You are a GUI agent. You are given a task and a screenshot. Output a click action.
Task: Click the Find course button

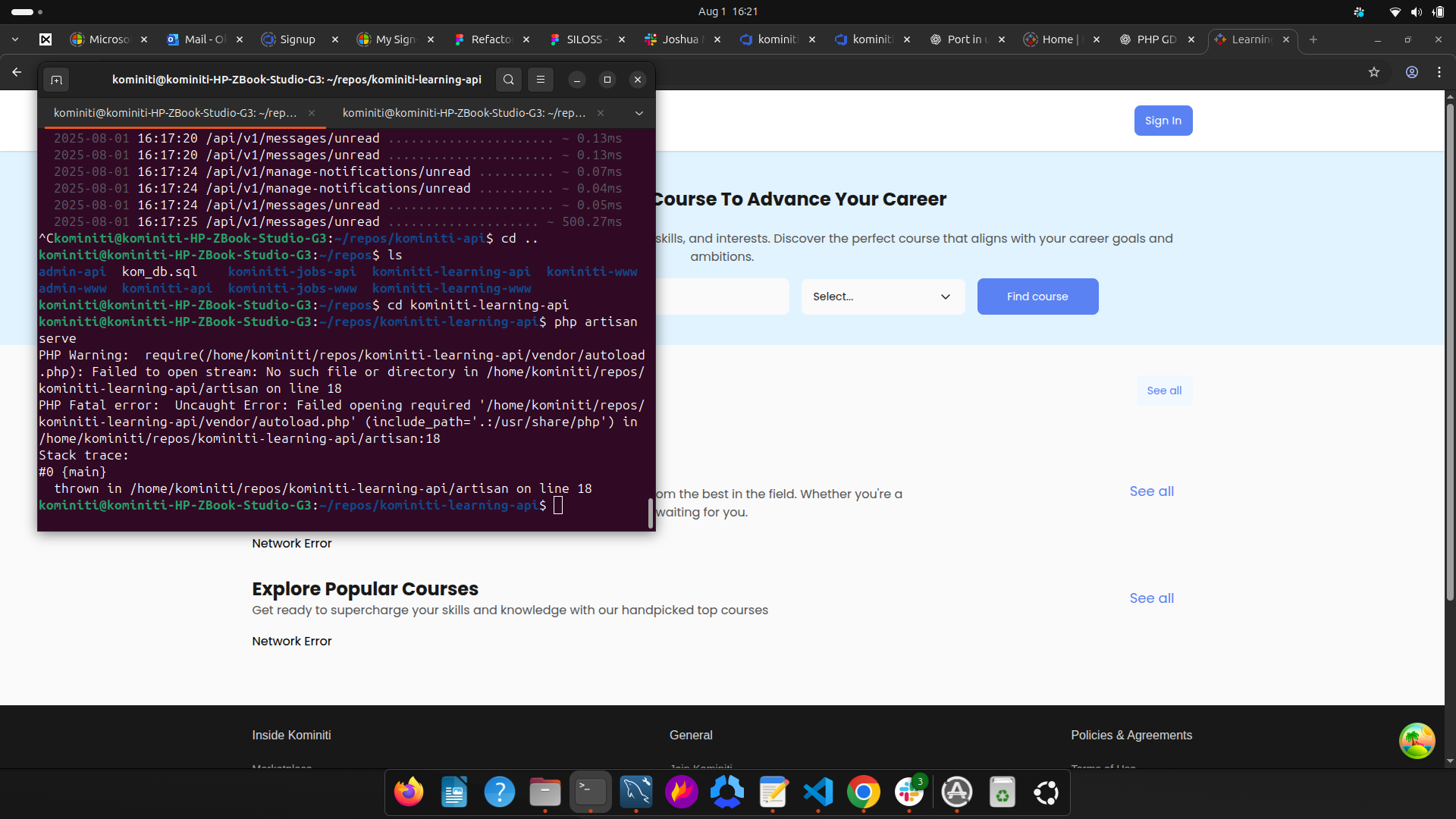pos(1037,297)
